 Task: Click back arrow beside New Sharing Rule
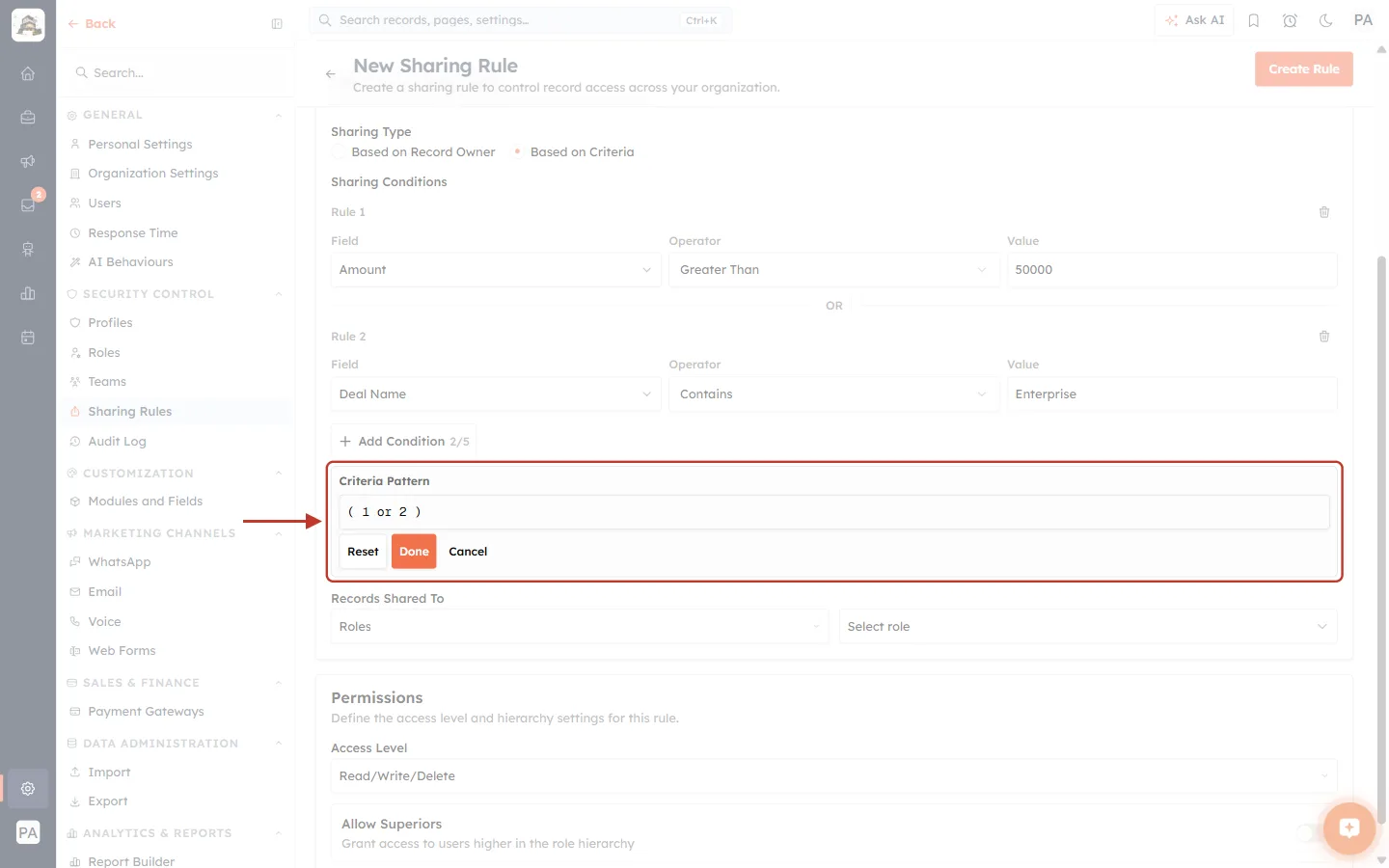coord(331,74)
